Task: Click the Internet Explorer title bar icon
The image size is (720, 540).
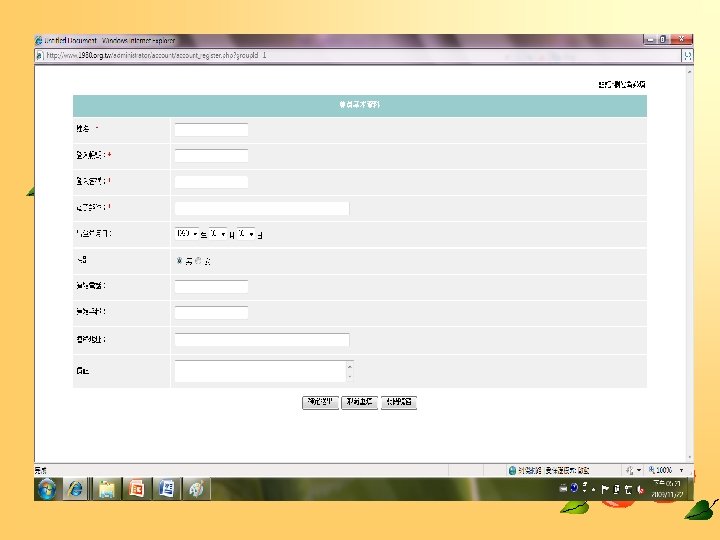Action: [x=39, y=40]
